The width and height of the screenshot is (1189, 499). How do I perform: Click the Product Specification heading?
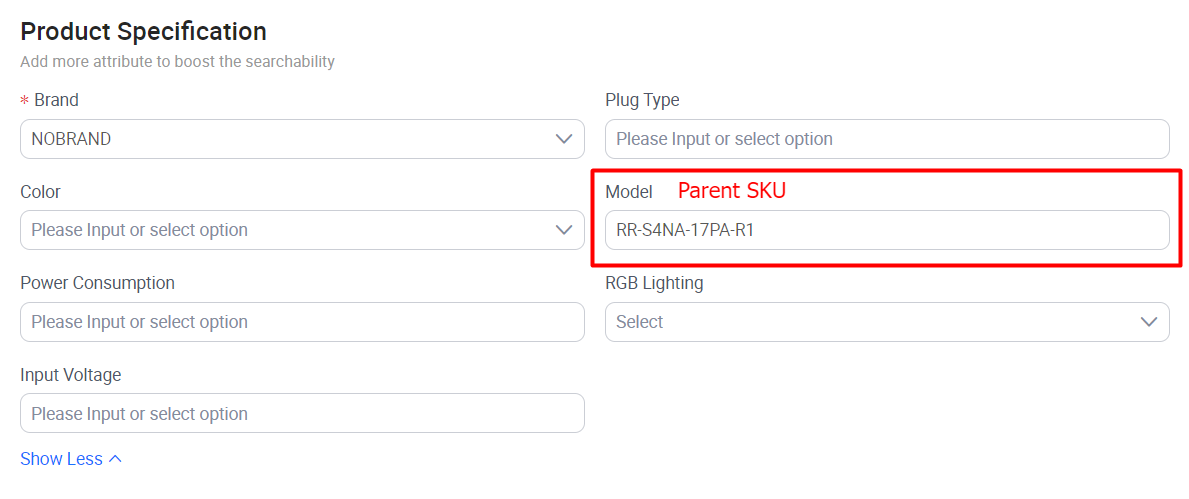tap(143, 32)
